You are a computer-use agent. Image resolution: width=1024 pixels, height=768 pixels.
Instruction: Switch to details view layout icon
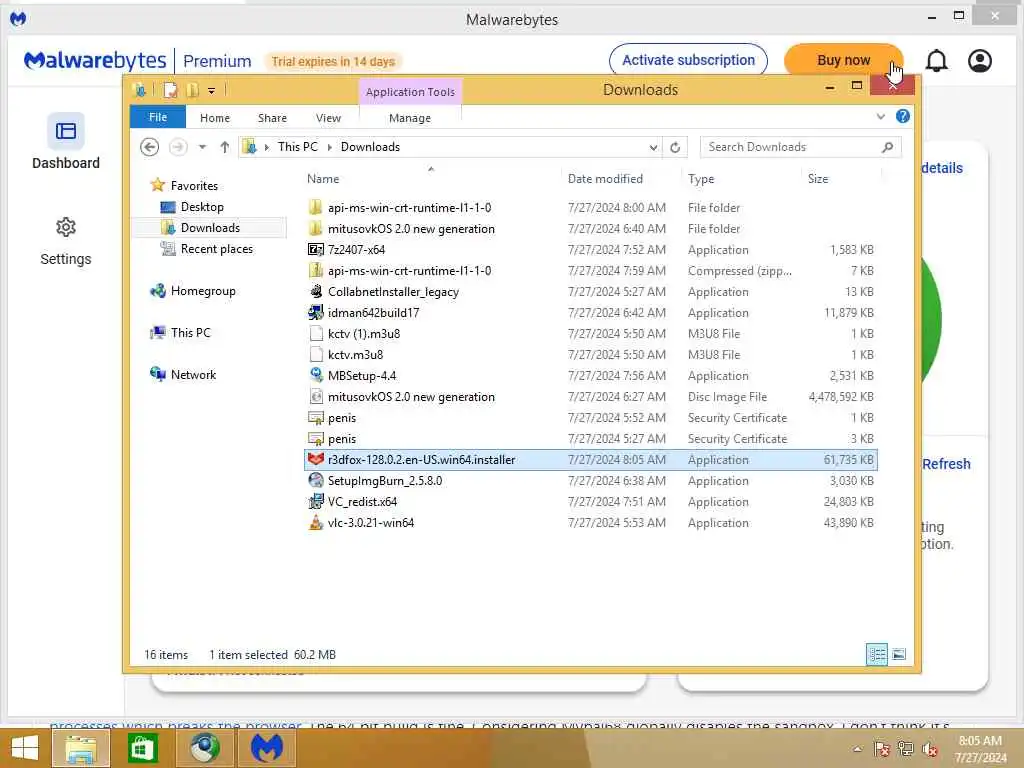[x=876, y=654]
